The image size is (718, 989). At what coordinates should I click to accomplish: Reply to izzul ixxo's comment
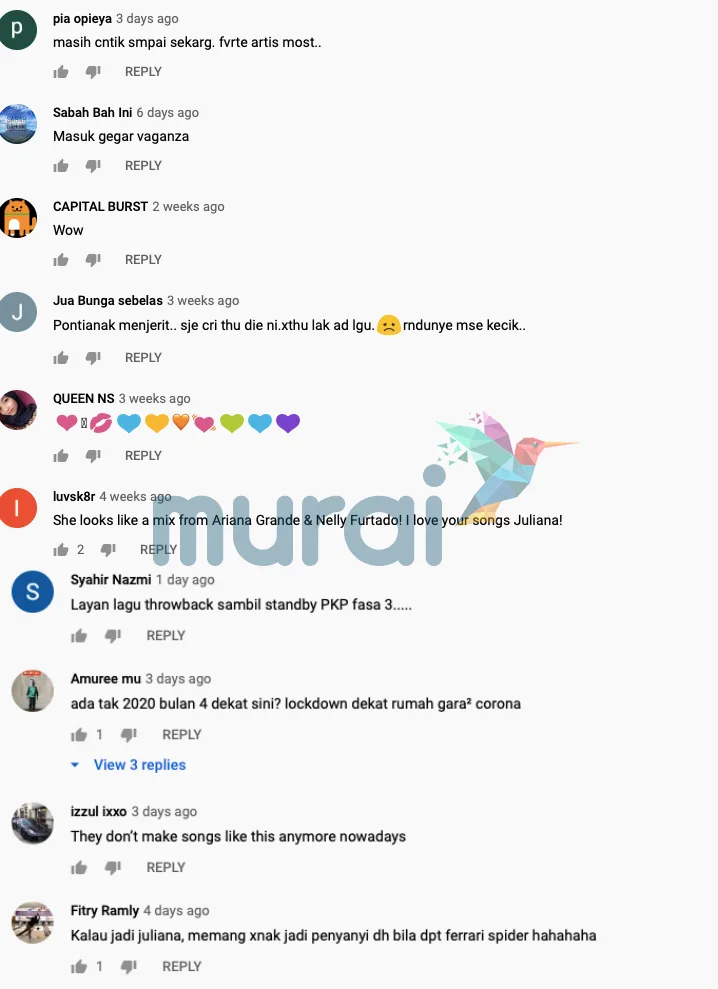click(166, 868)
